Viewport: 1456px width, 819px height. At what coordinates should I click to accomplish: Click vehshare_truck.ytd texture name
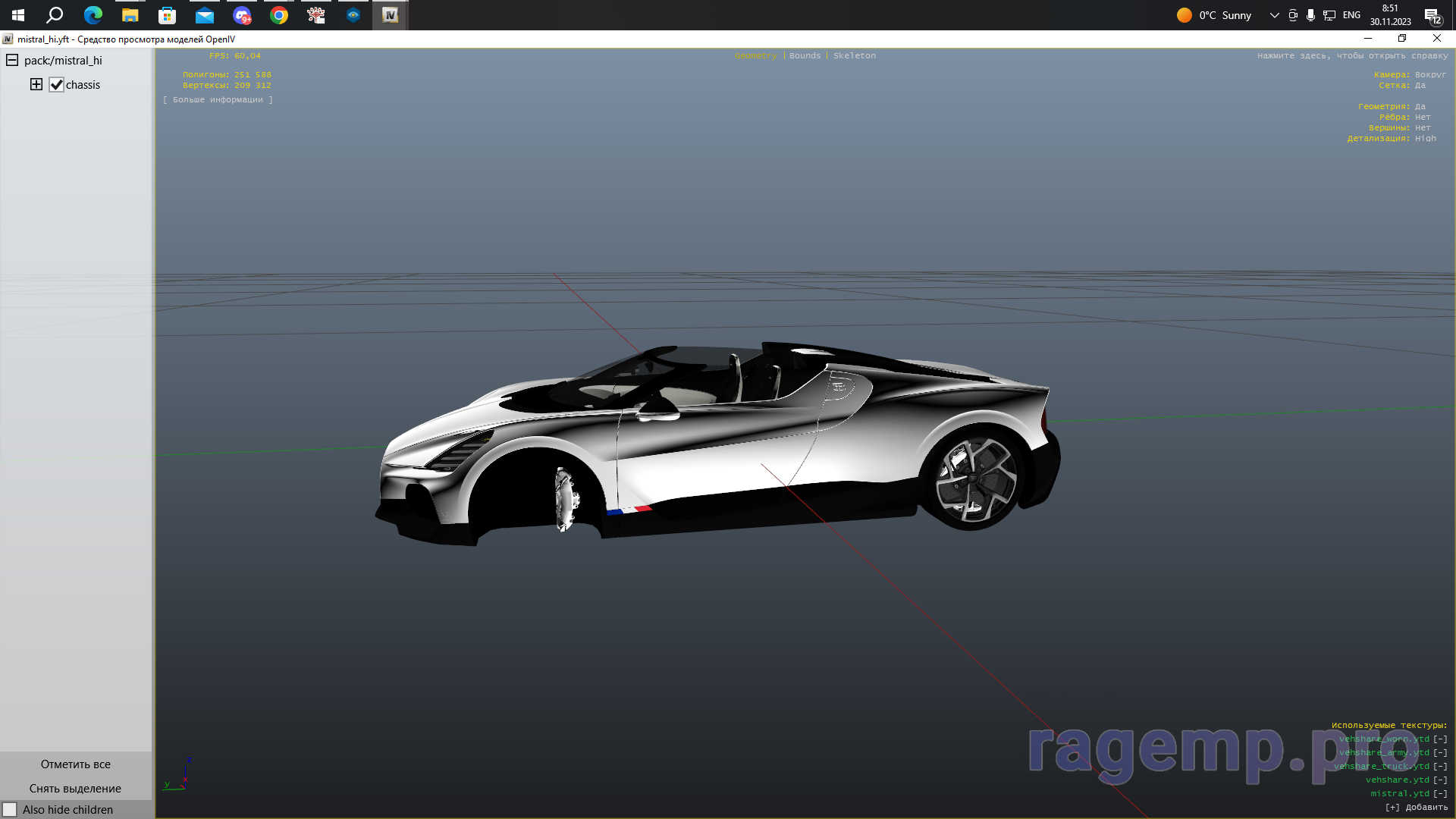1382,767
